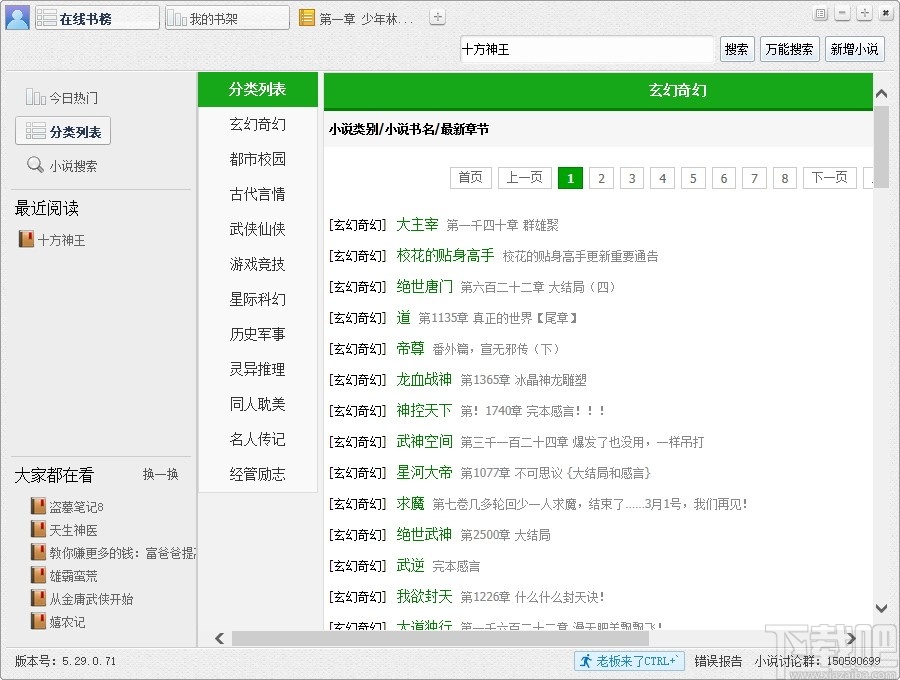Click the 分类列表 sidebar list icon
This screenshot has height=680, width=900.
tap(36, 130)
